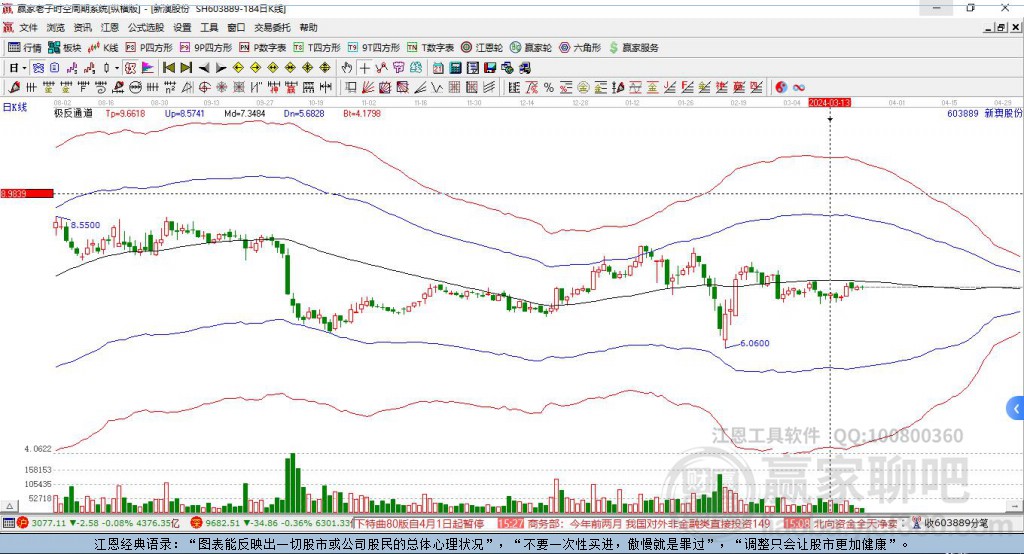The height and width of the screenshot is (554, 1024).
Task: Click the Up=8.5741 indicator value
Action: (x=184, y=113)
